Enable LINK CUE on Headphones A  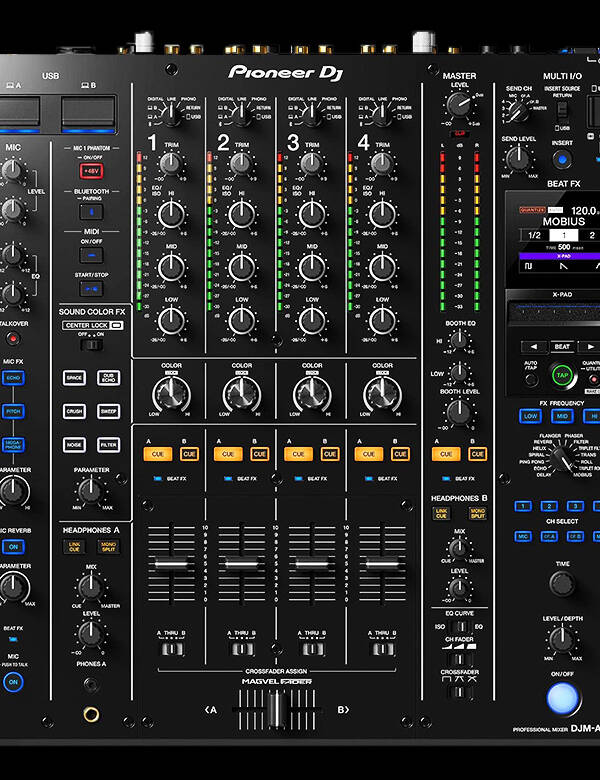click(x=74, y=547)
